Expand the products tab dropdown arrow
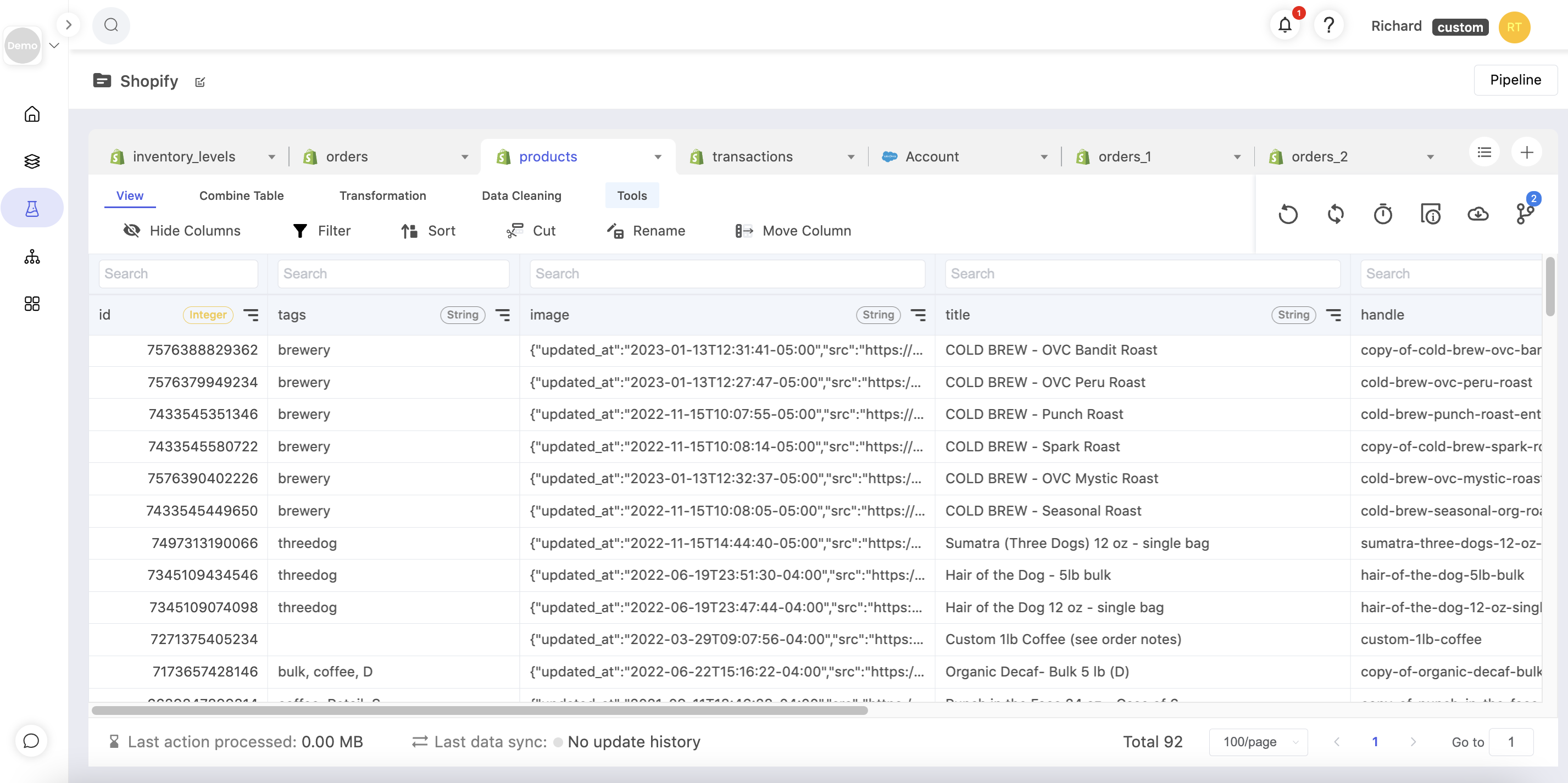This screenshot has width=1568, height=783. 658,157
